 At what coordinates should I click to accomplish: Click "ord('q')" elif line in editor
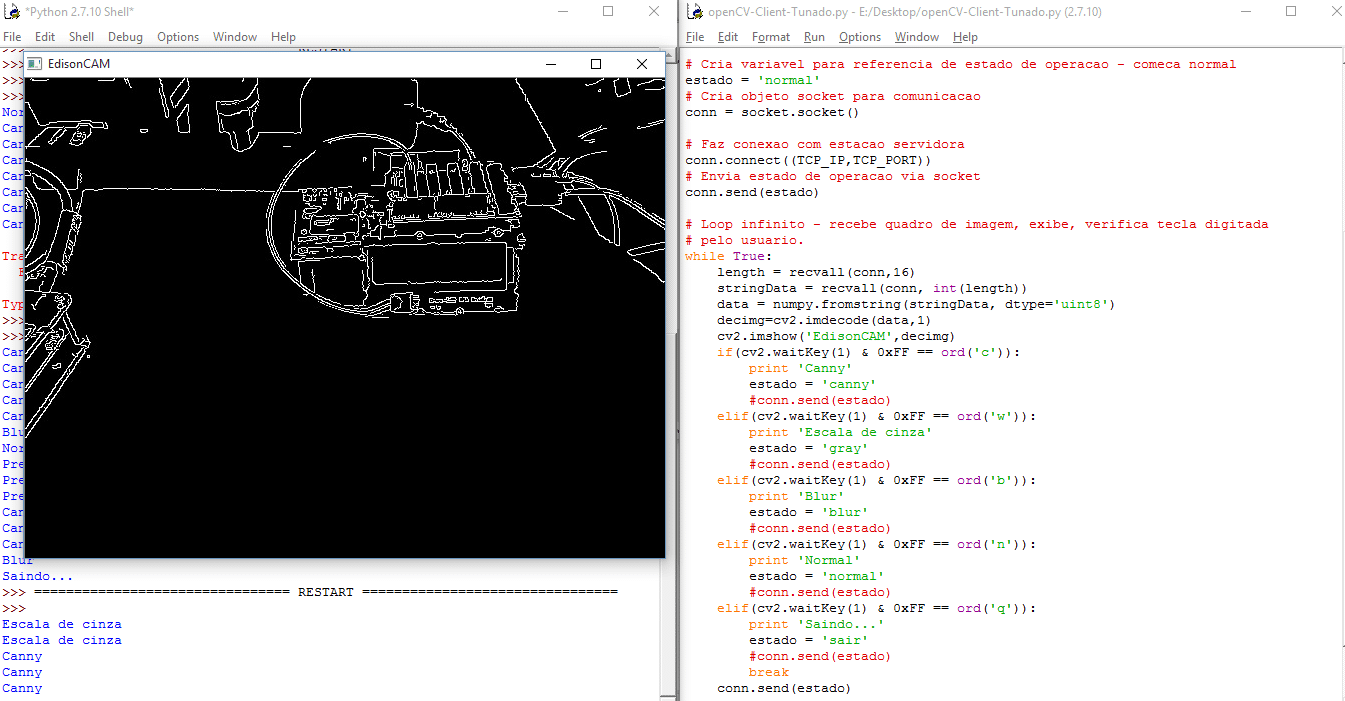tap(876, 608)
